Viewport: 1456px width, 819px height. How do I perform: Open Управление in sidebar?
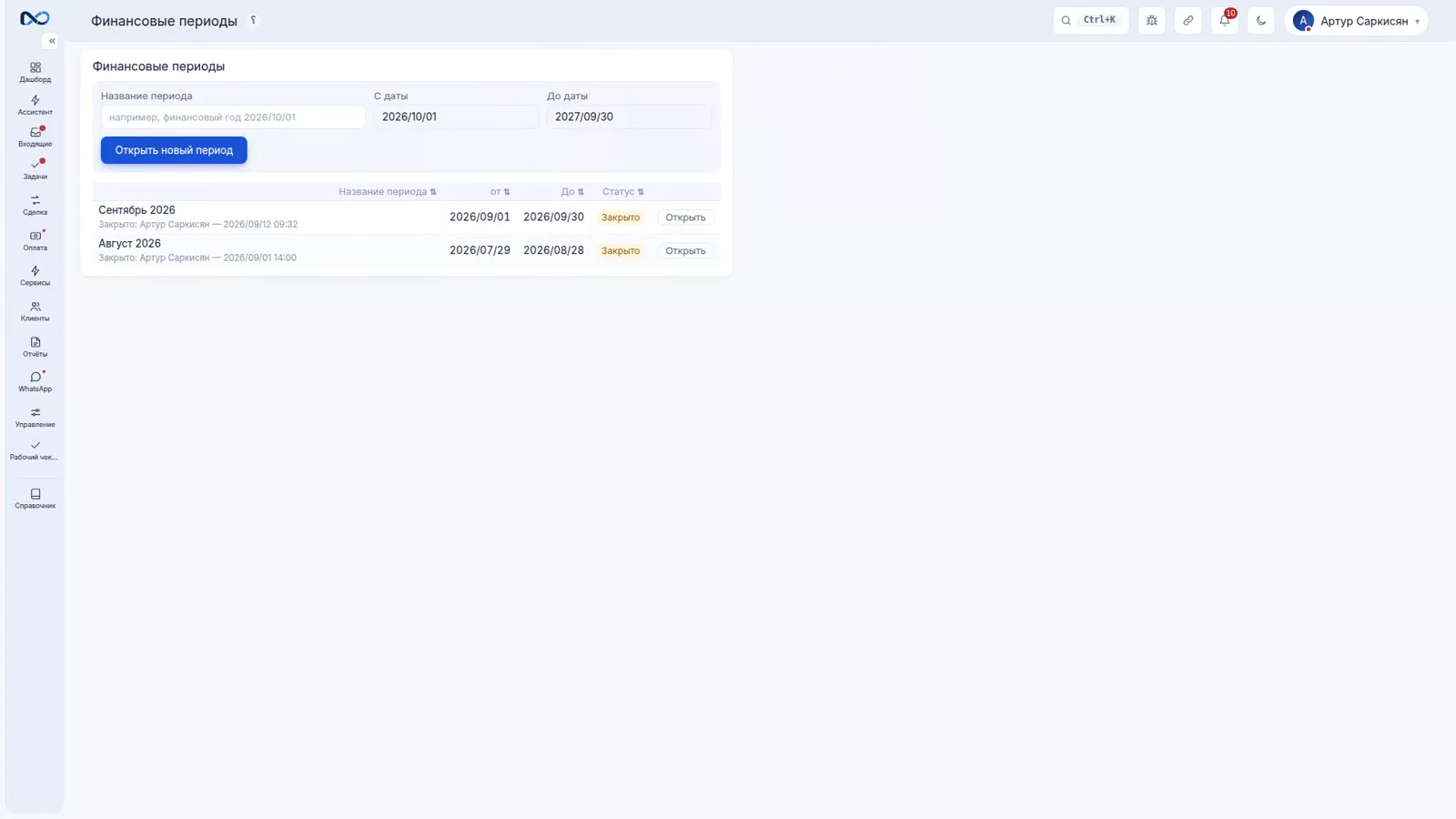(x=35, y=417)
